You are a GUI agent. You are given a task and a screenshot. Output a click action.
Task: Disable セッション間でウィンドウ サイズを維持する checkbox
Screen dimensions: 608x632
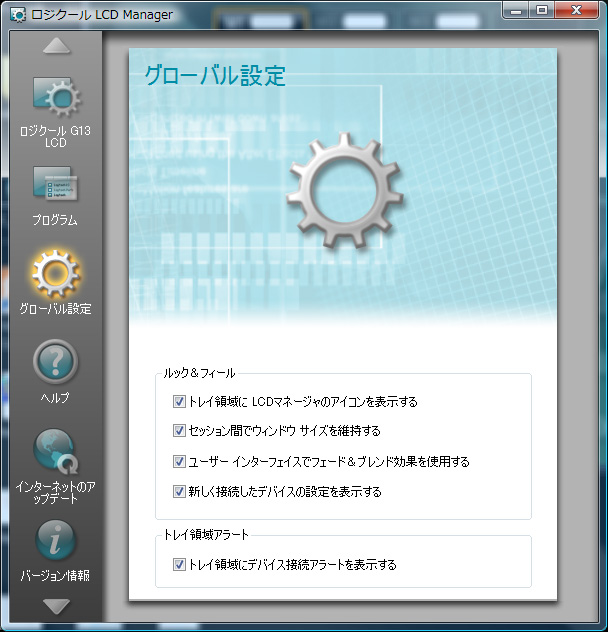click(180, 431)
